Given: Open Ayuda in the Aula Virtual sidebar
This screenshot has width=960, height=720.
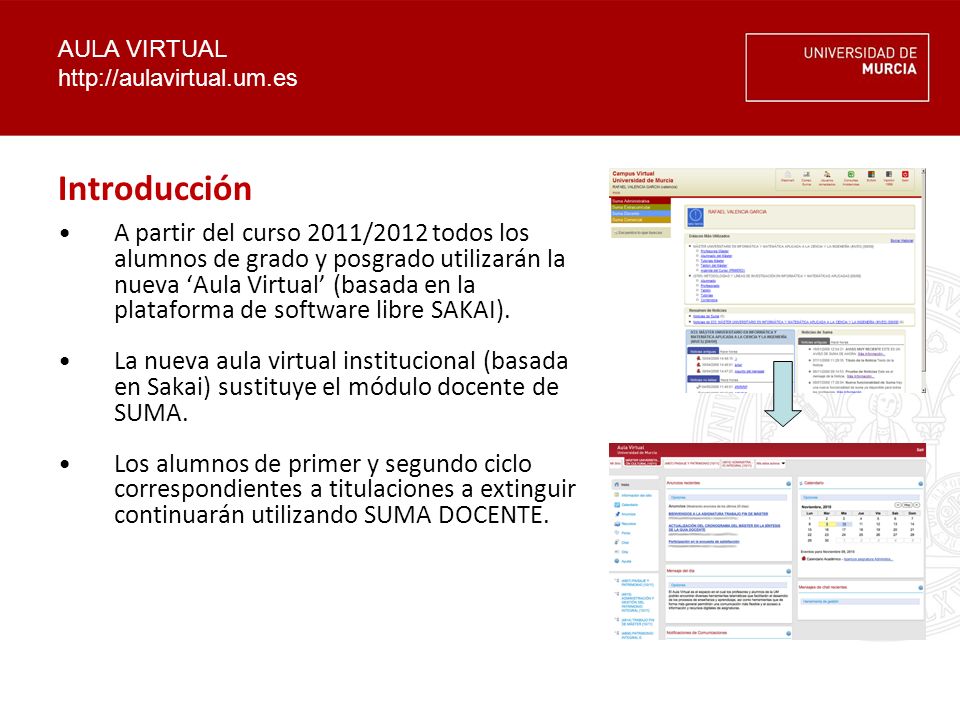Looking at the screenshot, I should [x=623, y=561].
